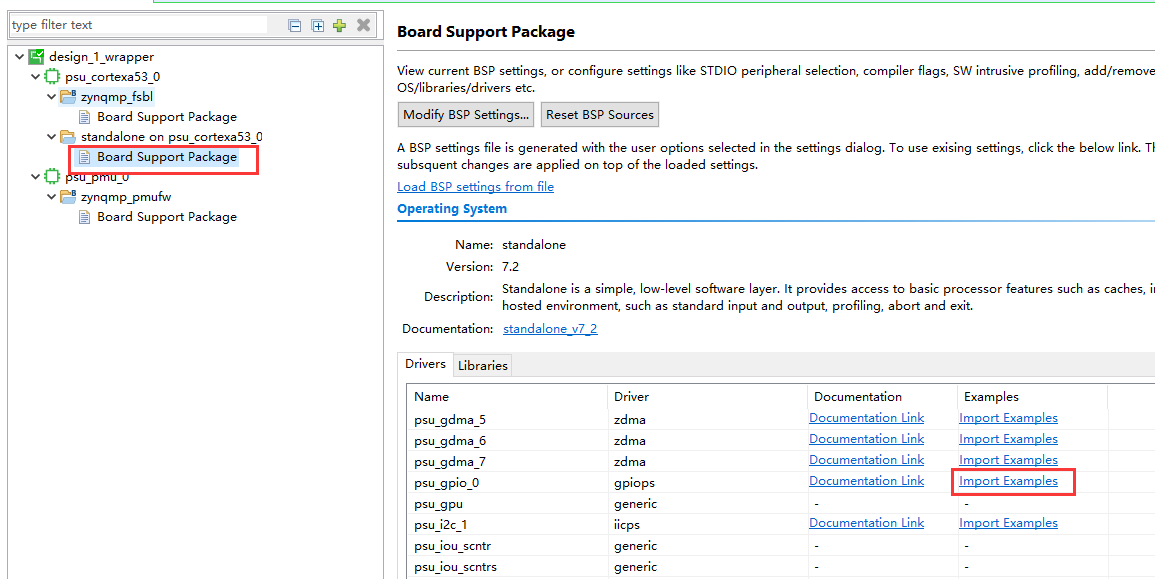Collapse the zynqmp_pmufw node
Screen dimensions: 1155x579
click(x=52, y=197)
